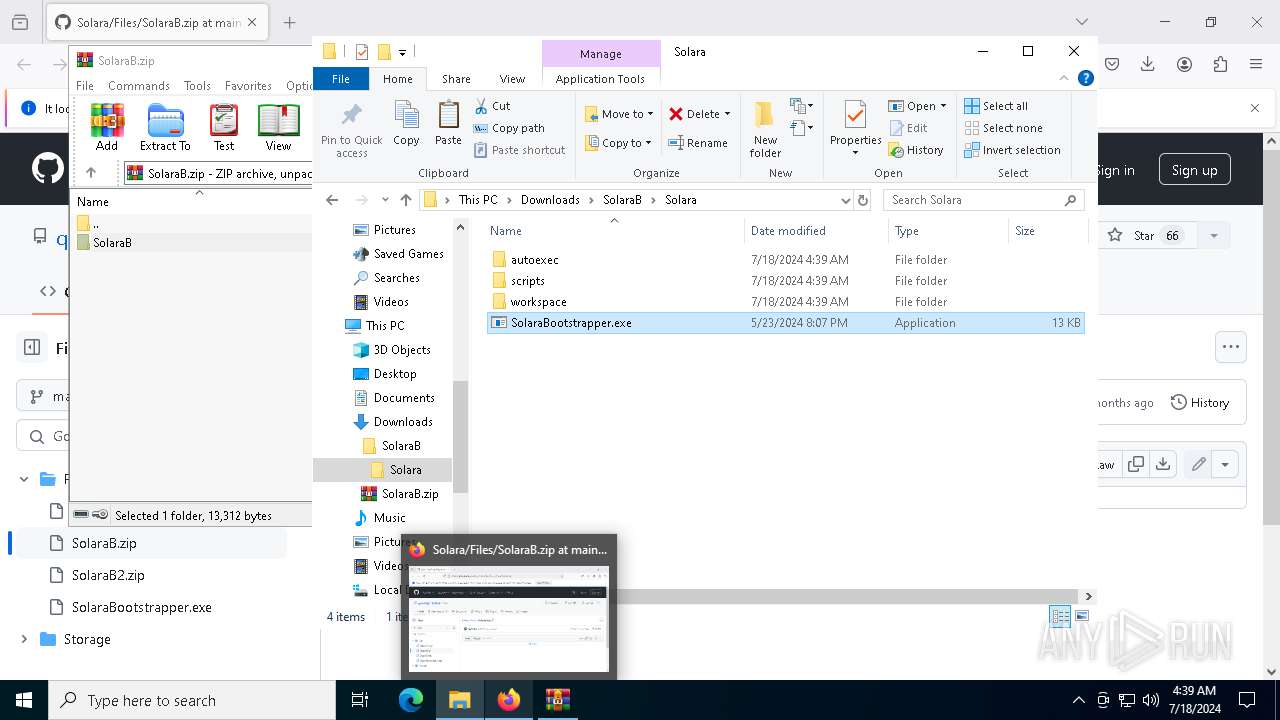Click WinRAR Add button

107,127
